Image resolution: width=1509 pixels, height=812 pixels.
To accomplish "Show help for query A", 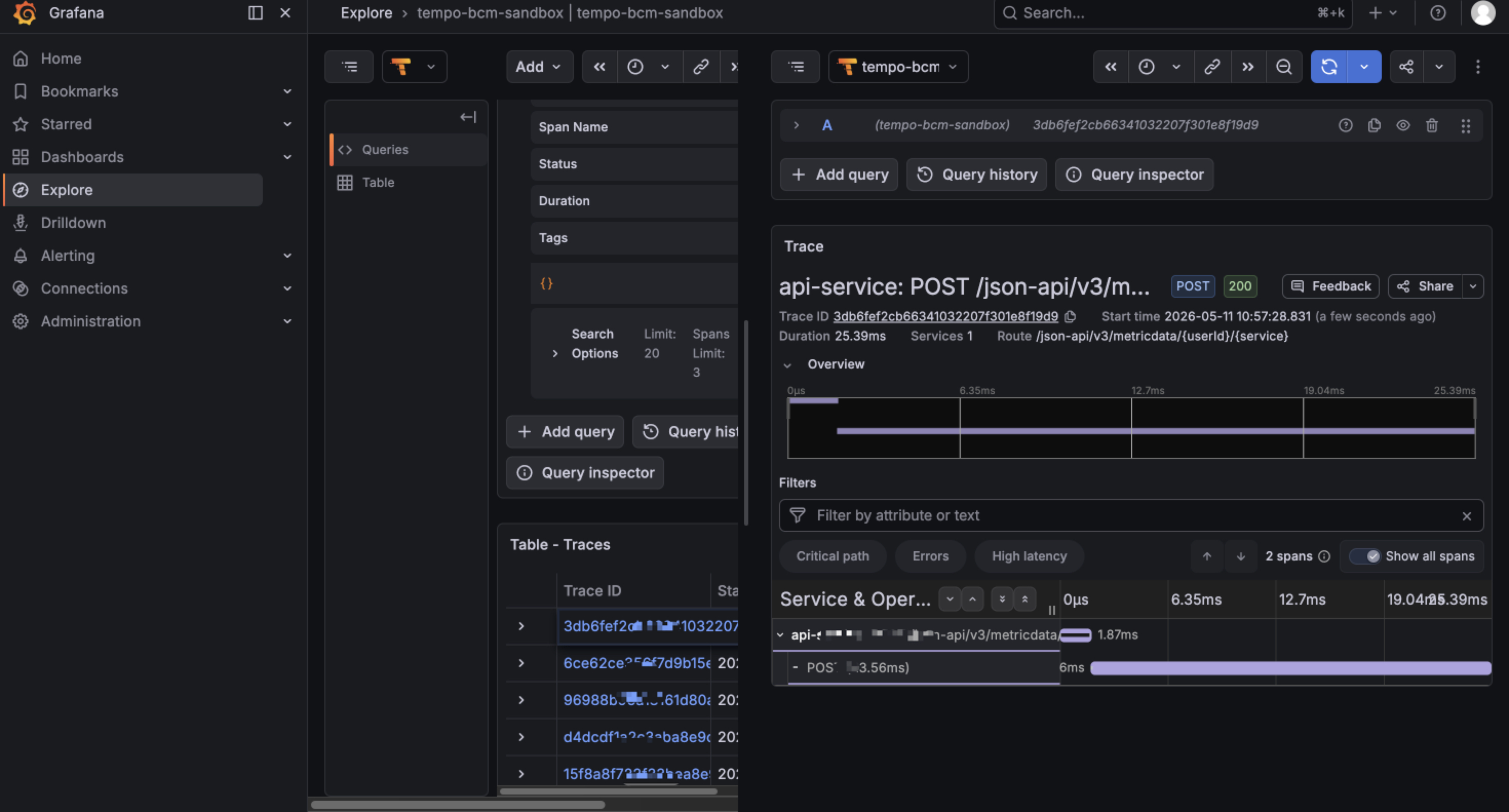I will (1346, 125).
